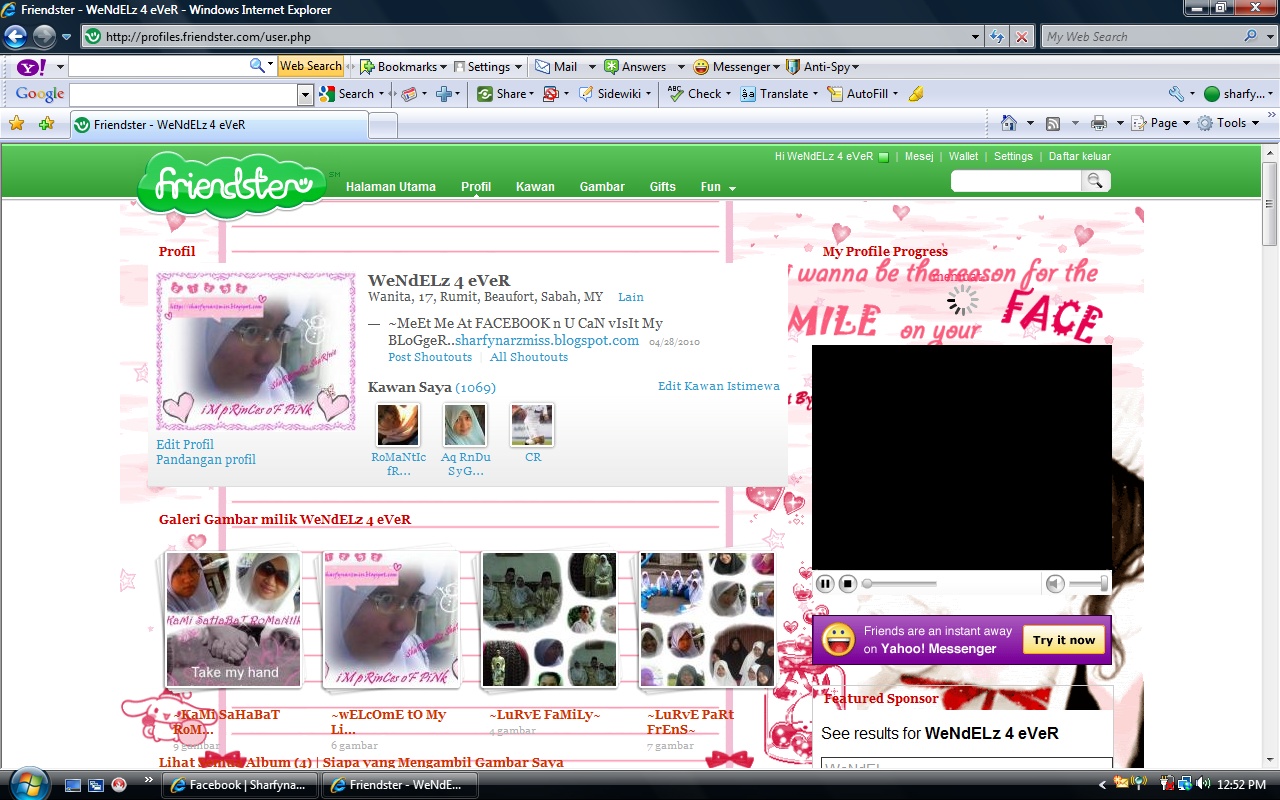The image size is (1280, 800).
Task: Open friend CR's profile thumbnail
Action: [532, 425]
